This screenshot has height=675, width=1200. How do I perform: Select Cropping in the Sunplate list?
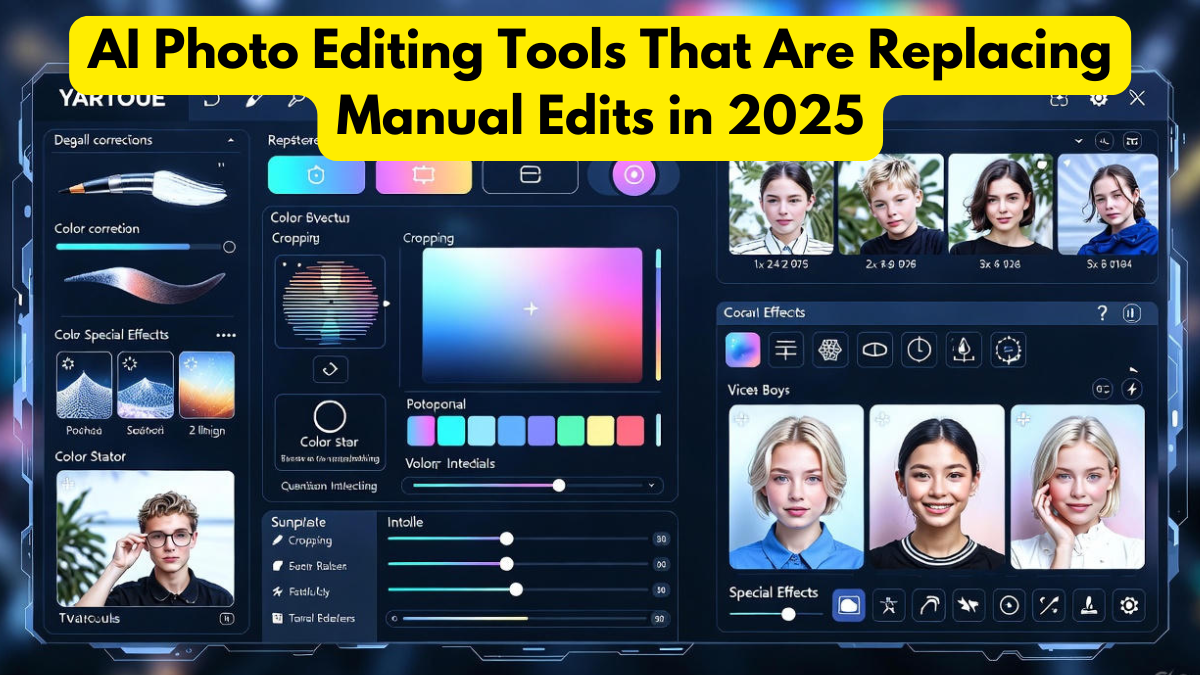310,540
